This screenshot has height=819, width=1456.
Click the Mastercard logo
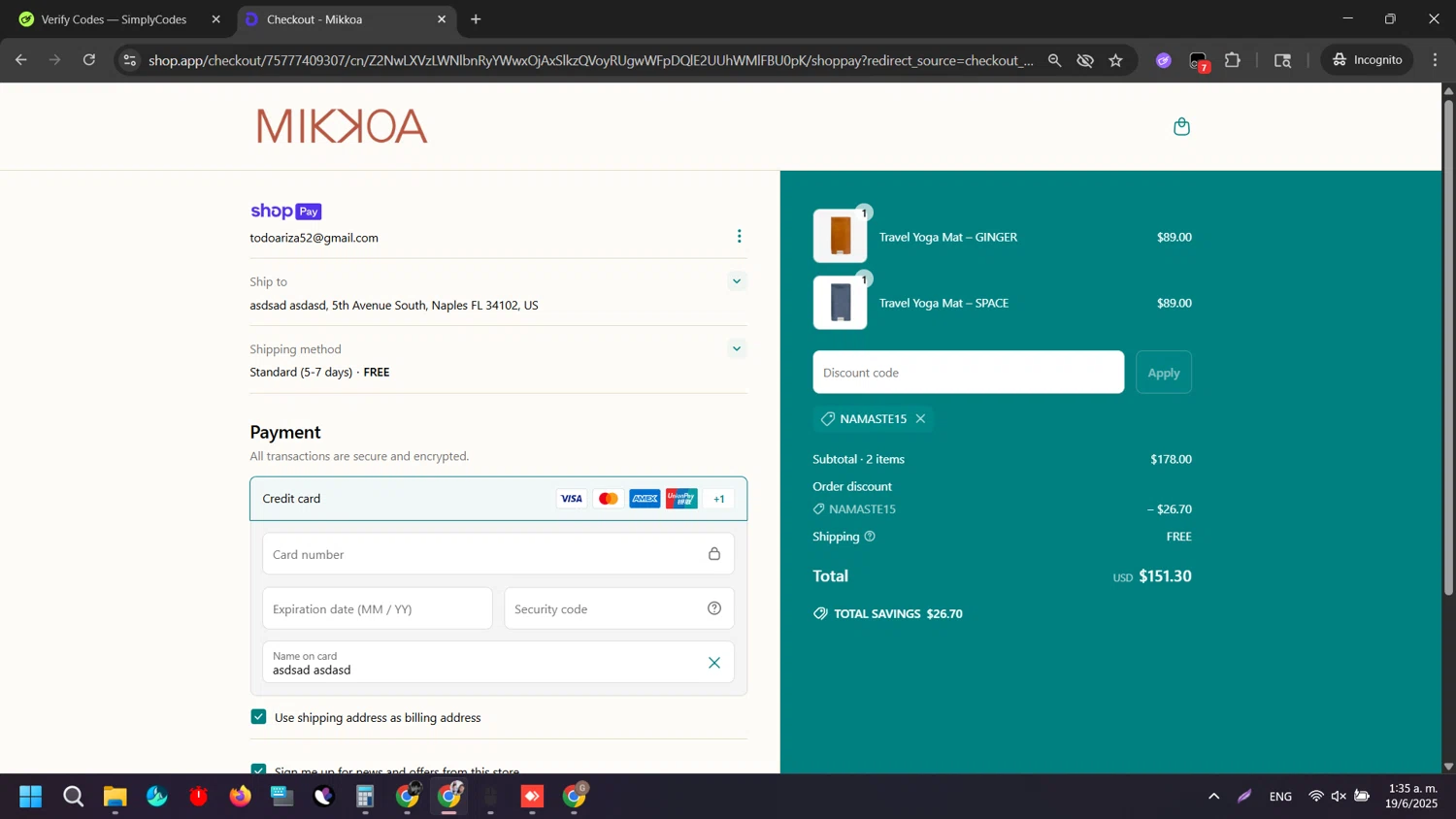pos(608,499)
